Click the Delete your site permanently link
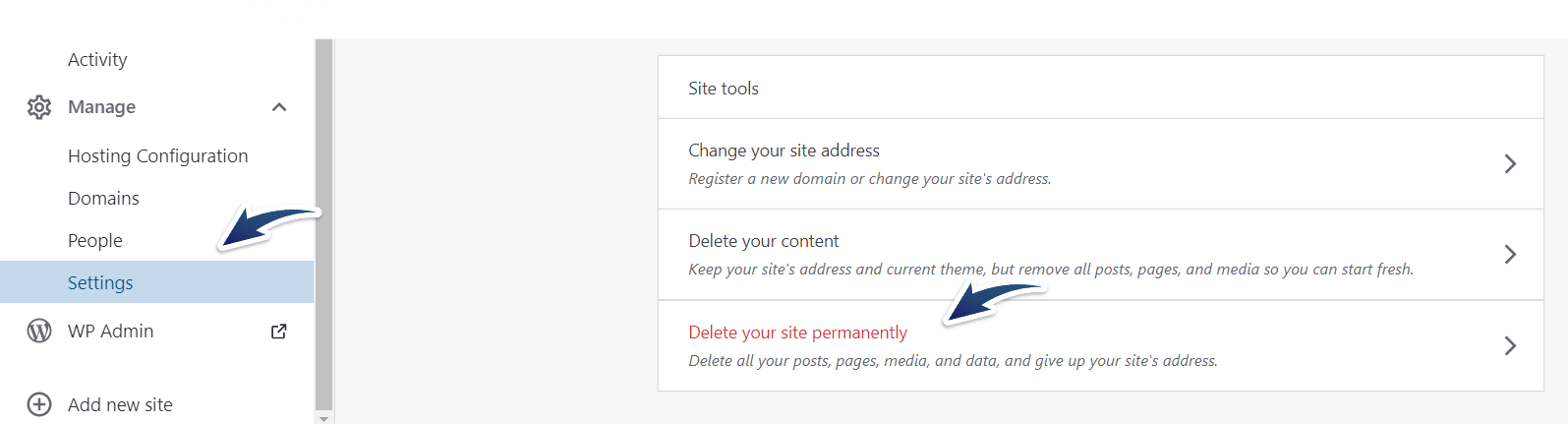Screen dimensions: 1568x424 tap(797, 333)
